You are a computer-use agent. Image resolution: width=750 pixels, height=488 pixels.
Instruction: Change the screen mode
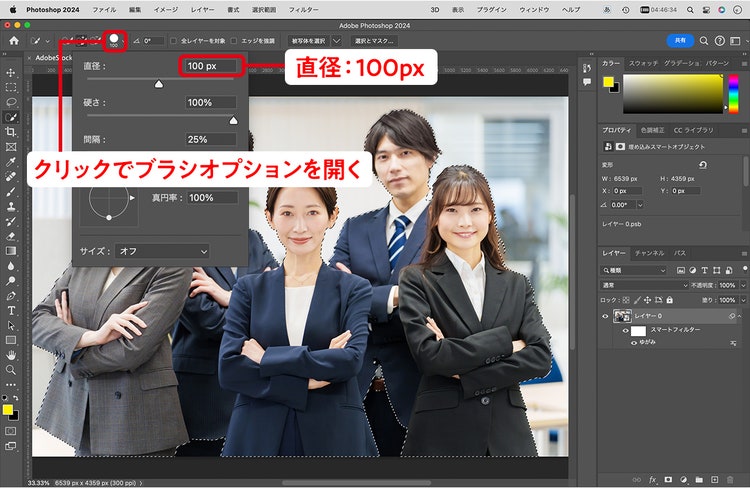coord(11,446)
